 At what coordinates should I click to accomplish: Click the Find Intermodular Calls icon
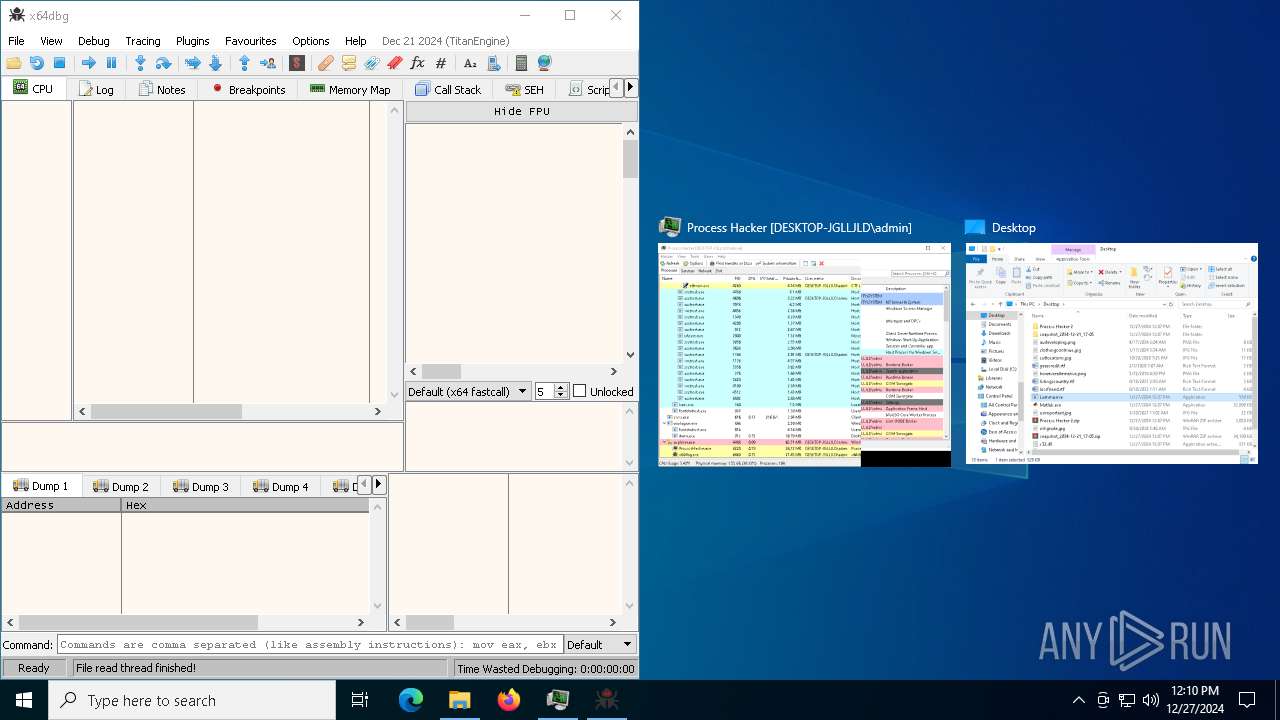[493, 63]
